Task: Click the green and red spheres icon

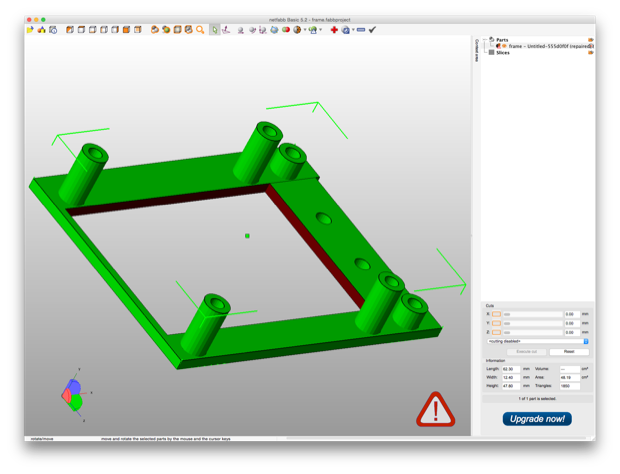Action: (x=286, y=30)
